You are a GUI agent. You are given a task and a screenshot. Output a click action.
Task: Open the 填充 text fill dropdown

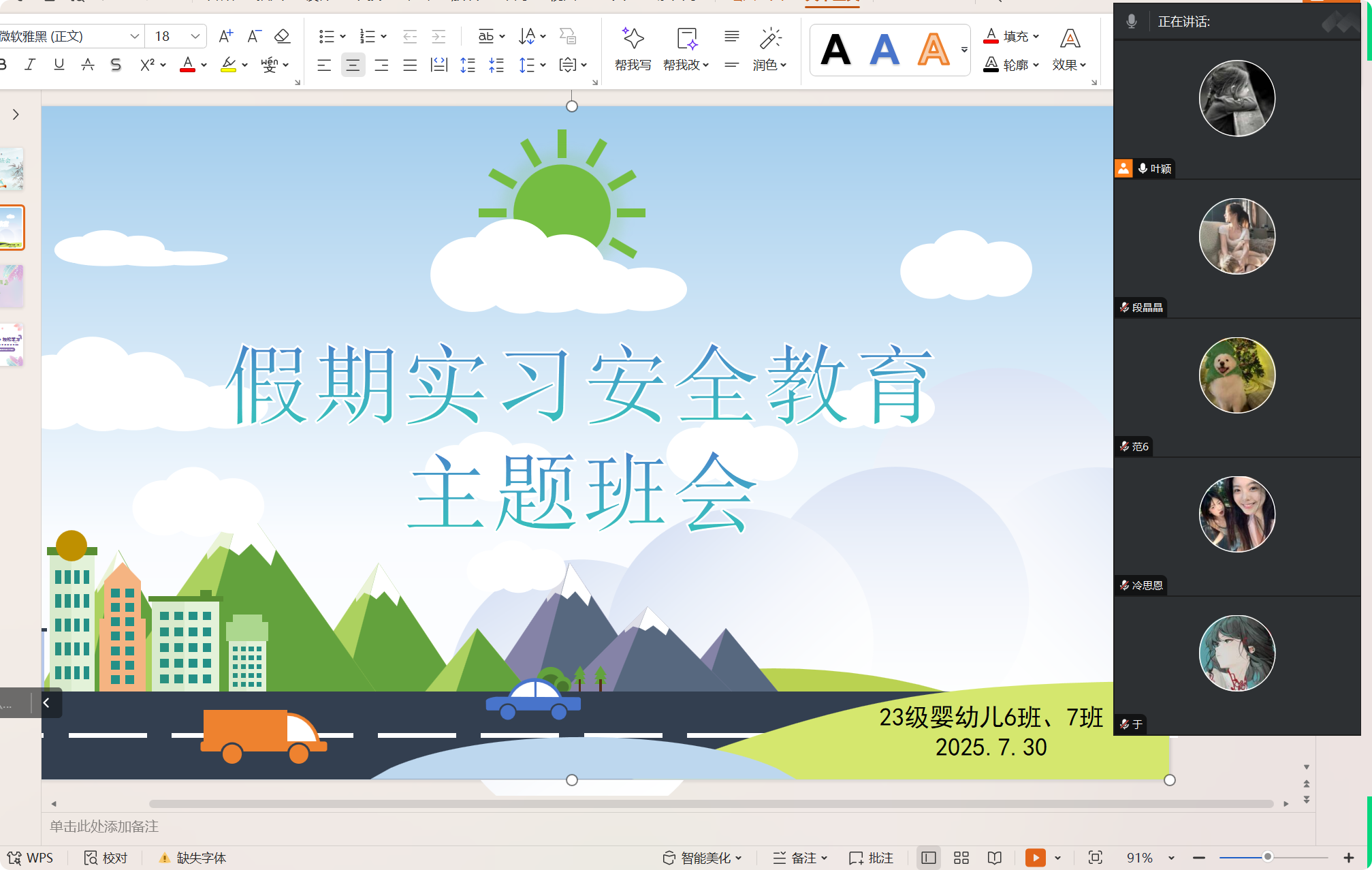1036,36
